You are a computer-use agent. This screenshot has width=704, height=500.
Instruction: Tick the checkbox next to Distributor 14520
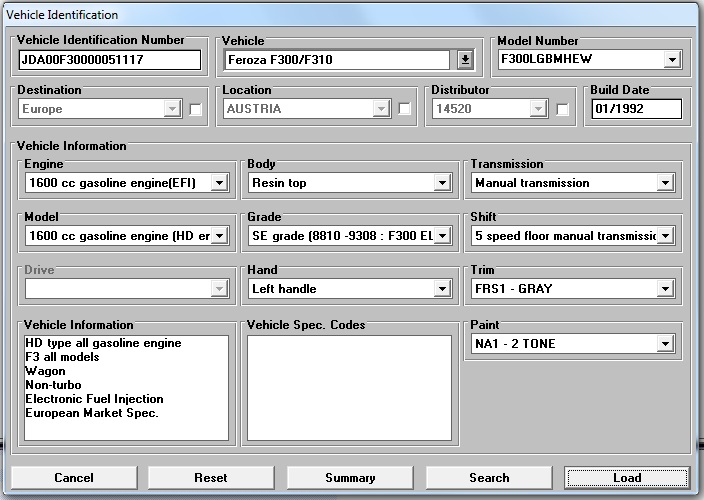coord(562,109)
